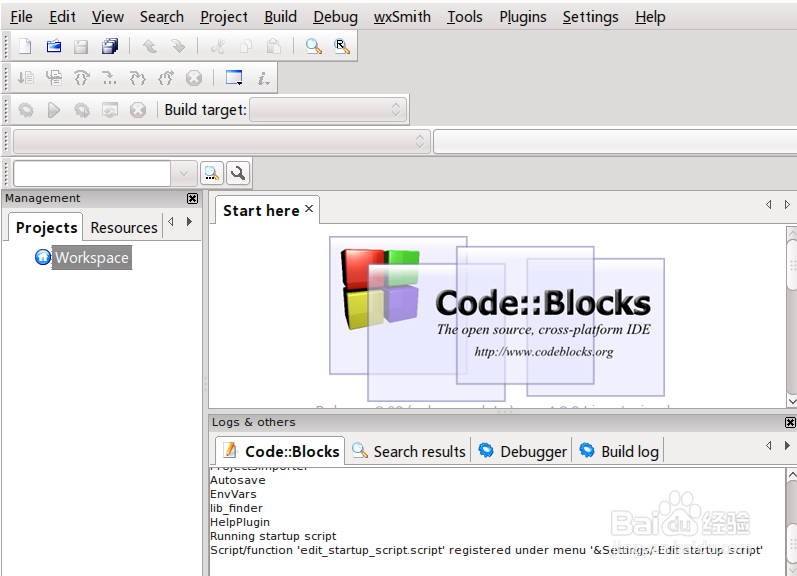Select the Workspace tree node
The image size is (797, 576).
92,258
